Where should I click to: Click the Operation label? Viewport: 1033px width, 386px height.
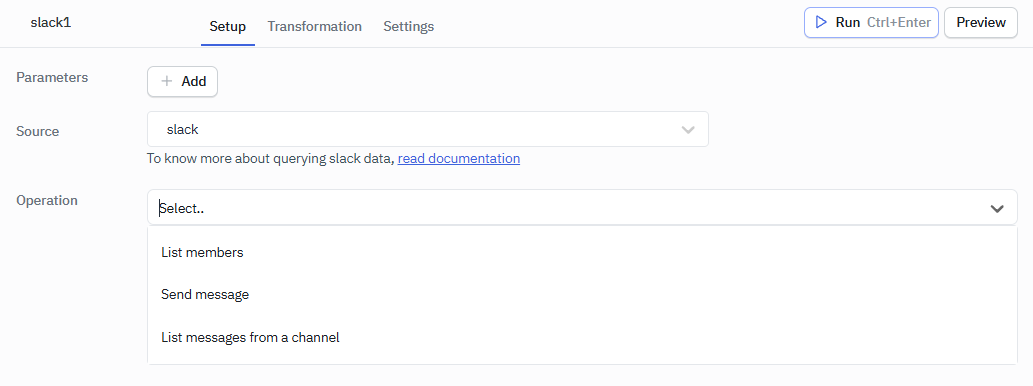(47, 200)
